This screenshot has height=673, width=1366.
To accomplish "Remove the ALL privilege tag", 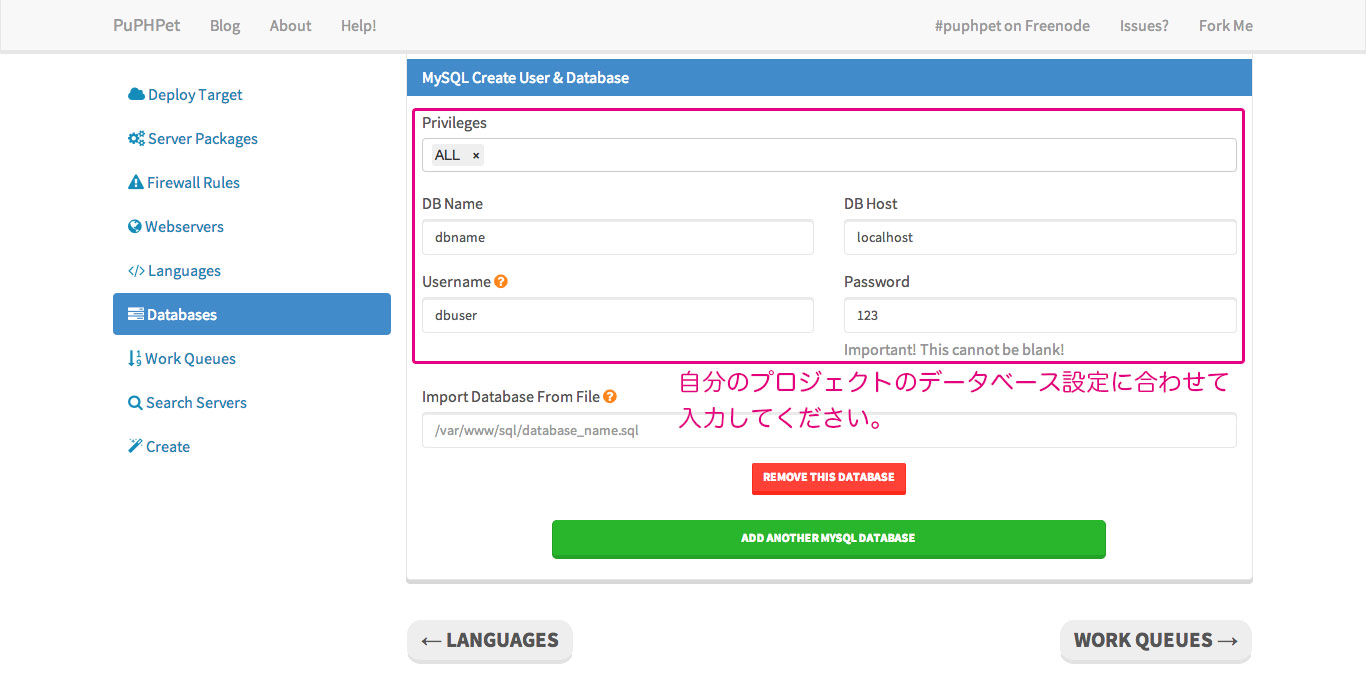I will coord(476,156).
